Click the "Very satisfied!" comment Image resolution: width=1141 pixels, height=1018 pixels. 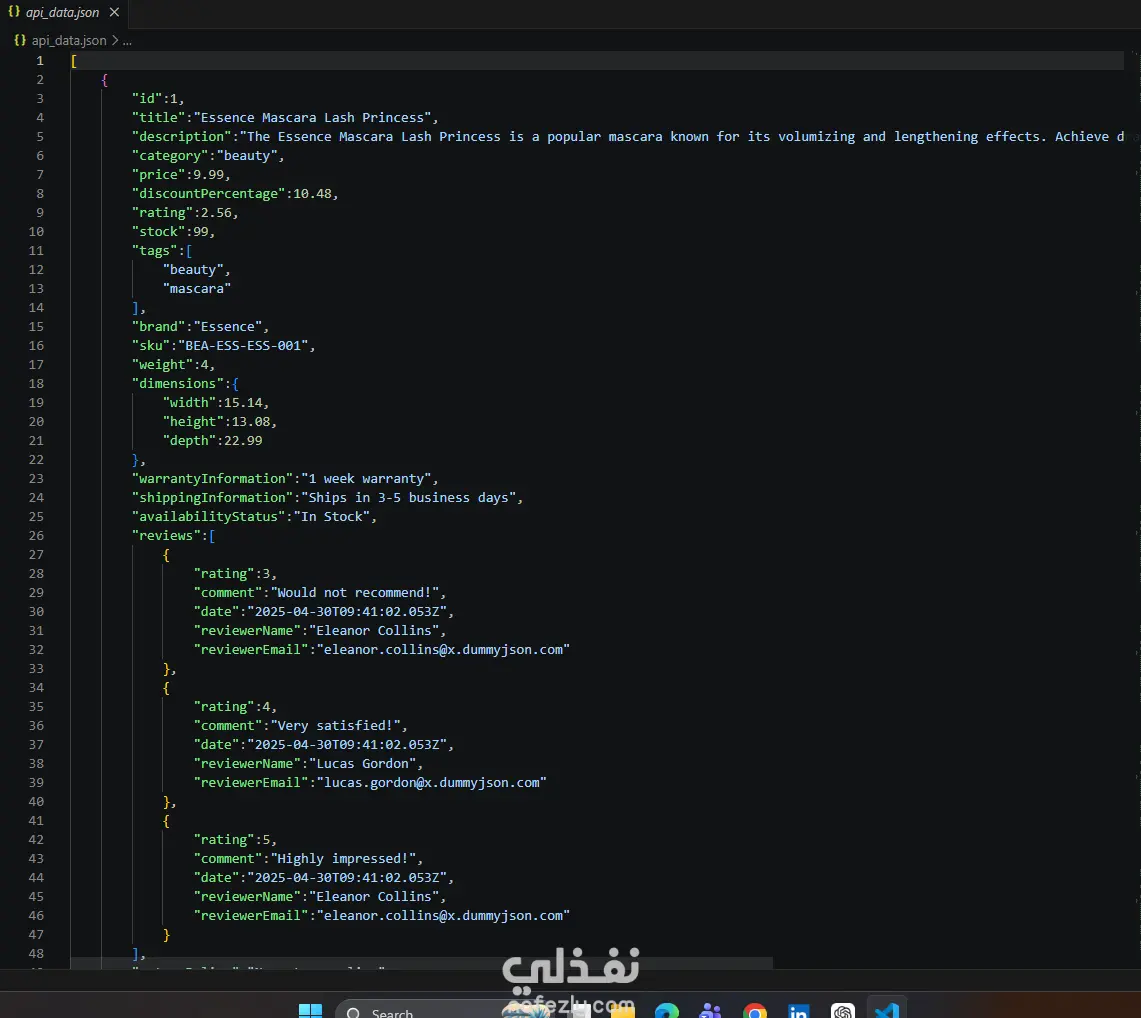tap(335, 725)
